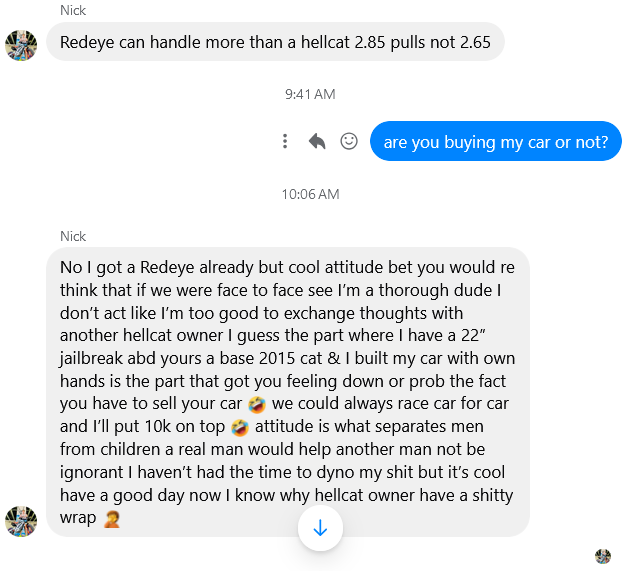Click the laughing emoji after "sell your car"
The width and height of the screenshot is (625, 571).
click(x=257, y=405)
